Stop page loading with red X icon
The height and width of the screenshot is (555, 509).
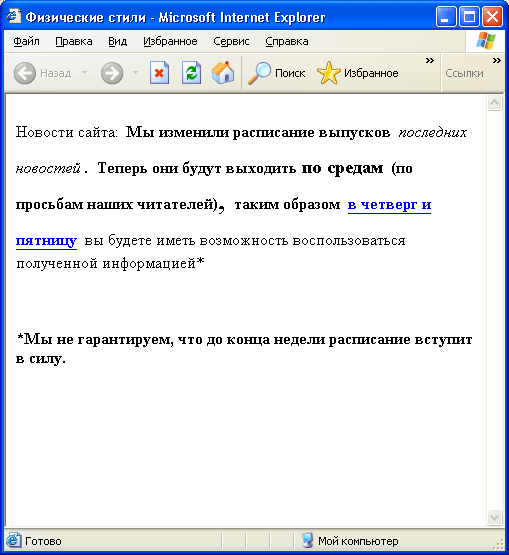(x=159, y=73)
